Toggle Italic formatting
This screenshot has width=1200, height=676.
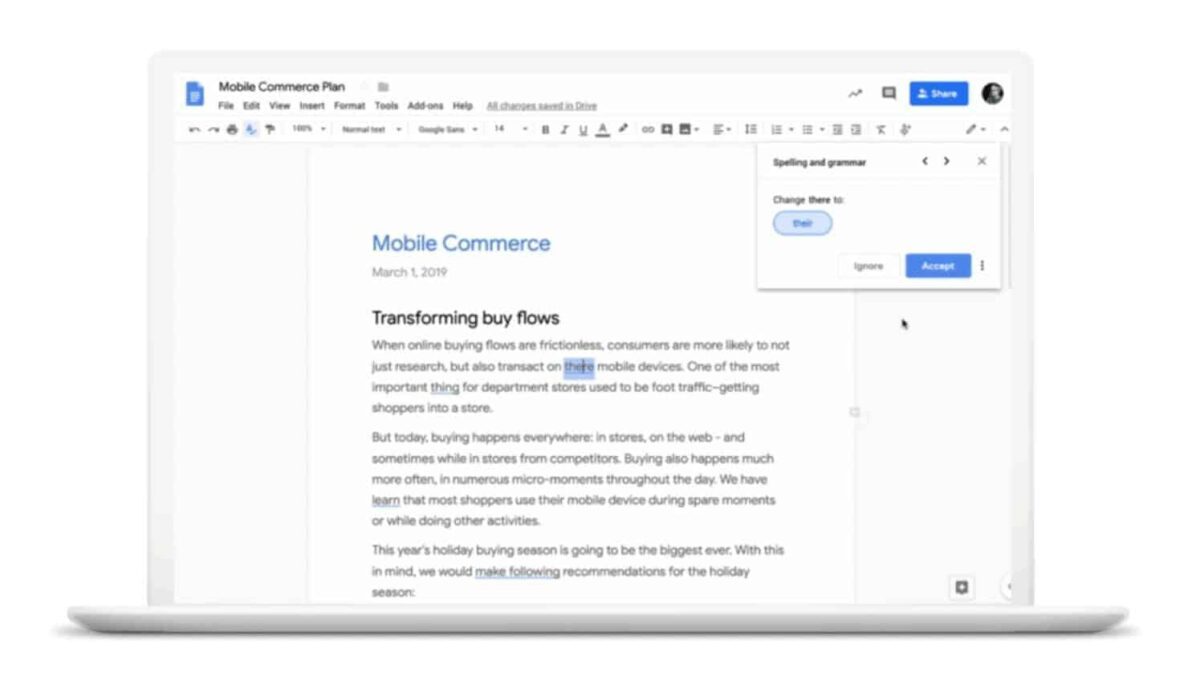pos(564,129)
